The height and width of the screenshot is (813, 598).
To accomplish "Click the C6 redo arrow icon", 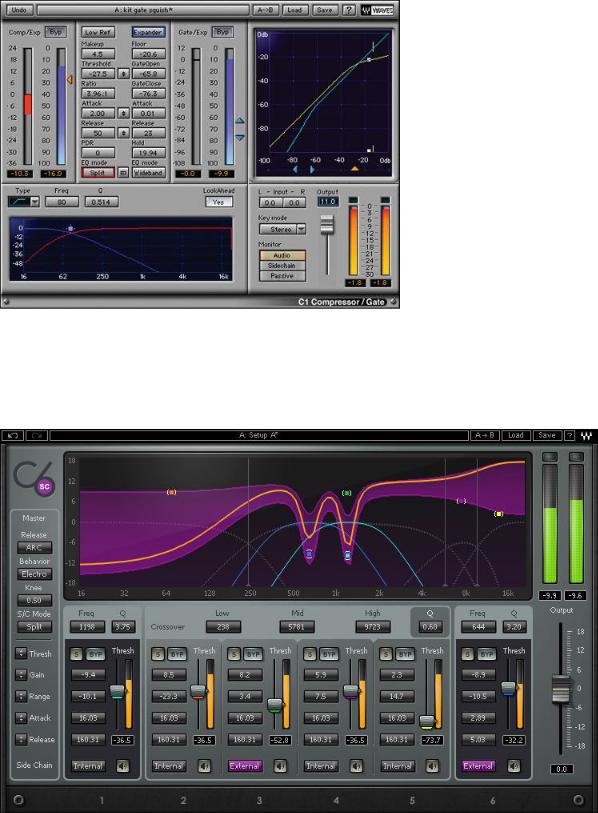I will pyautogui.click(x=37, y=436).
